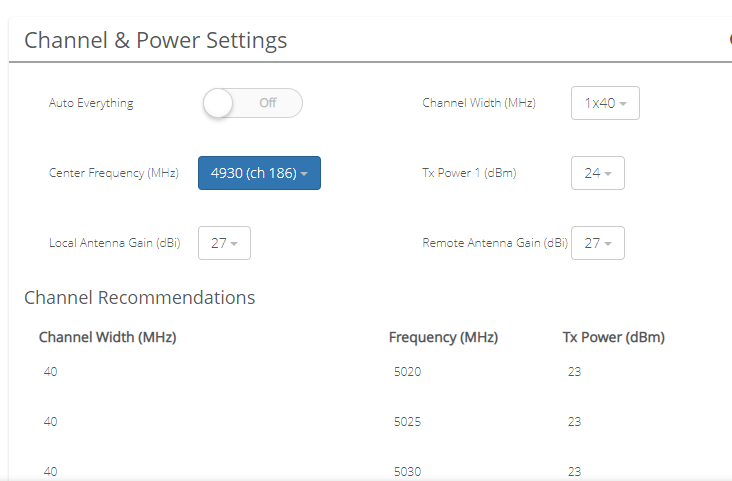Open the Remote Antenna Gain dropdown
This screenshot has width=732, height=481.
597,243
